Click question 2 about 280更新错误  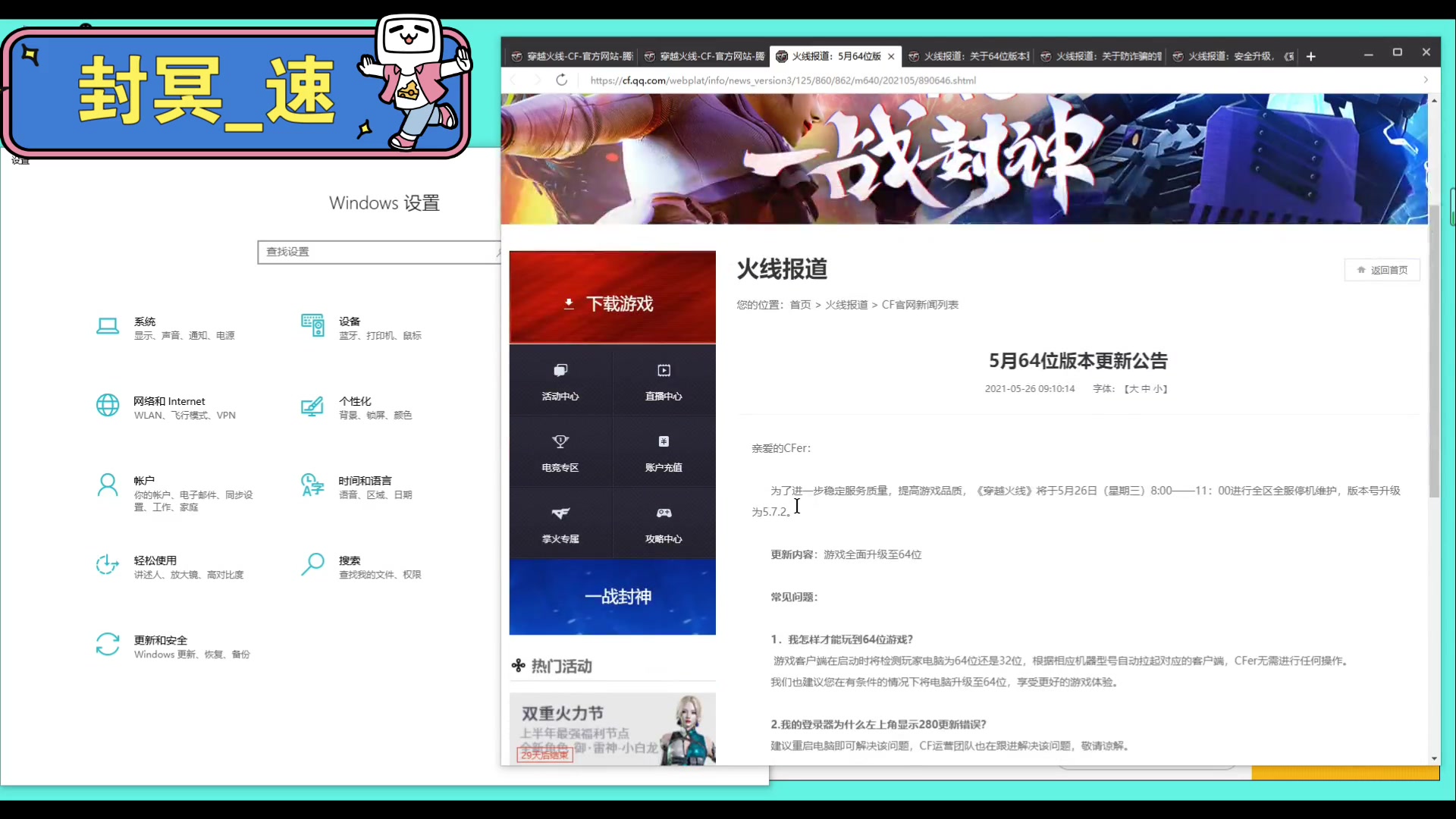pyautogui.click(x=878, y=724)
